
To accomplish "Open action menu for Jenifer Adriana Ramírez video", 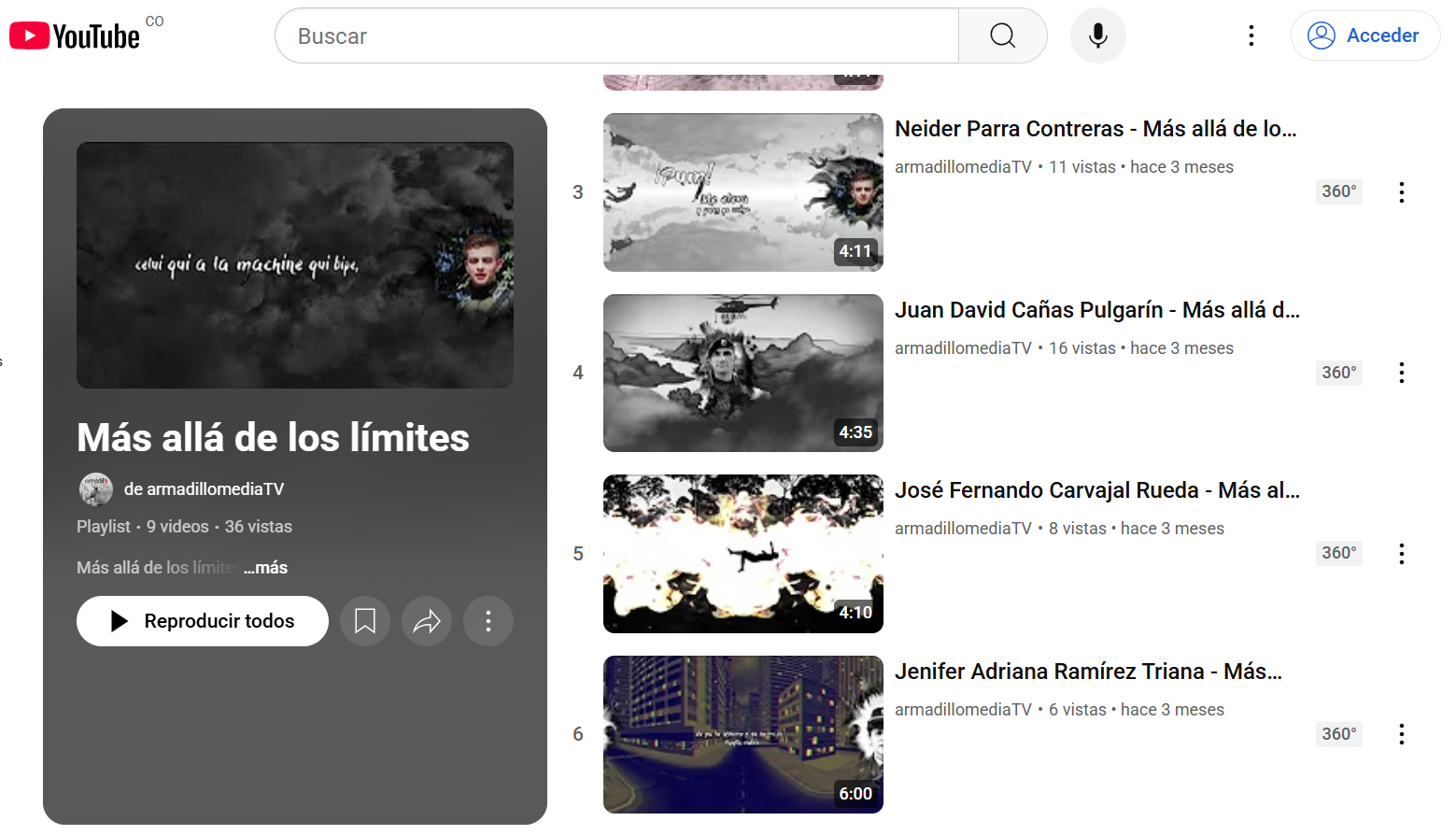I will [1401, 734].
